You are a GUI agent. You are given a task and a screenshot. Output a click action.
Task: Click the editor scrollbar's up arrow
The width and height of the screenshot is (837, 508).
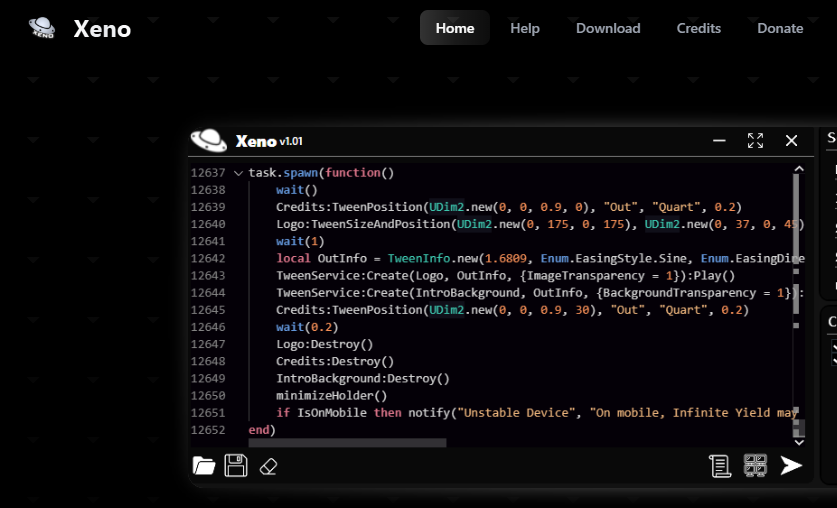[799, 169]
